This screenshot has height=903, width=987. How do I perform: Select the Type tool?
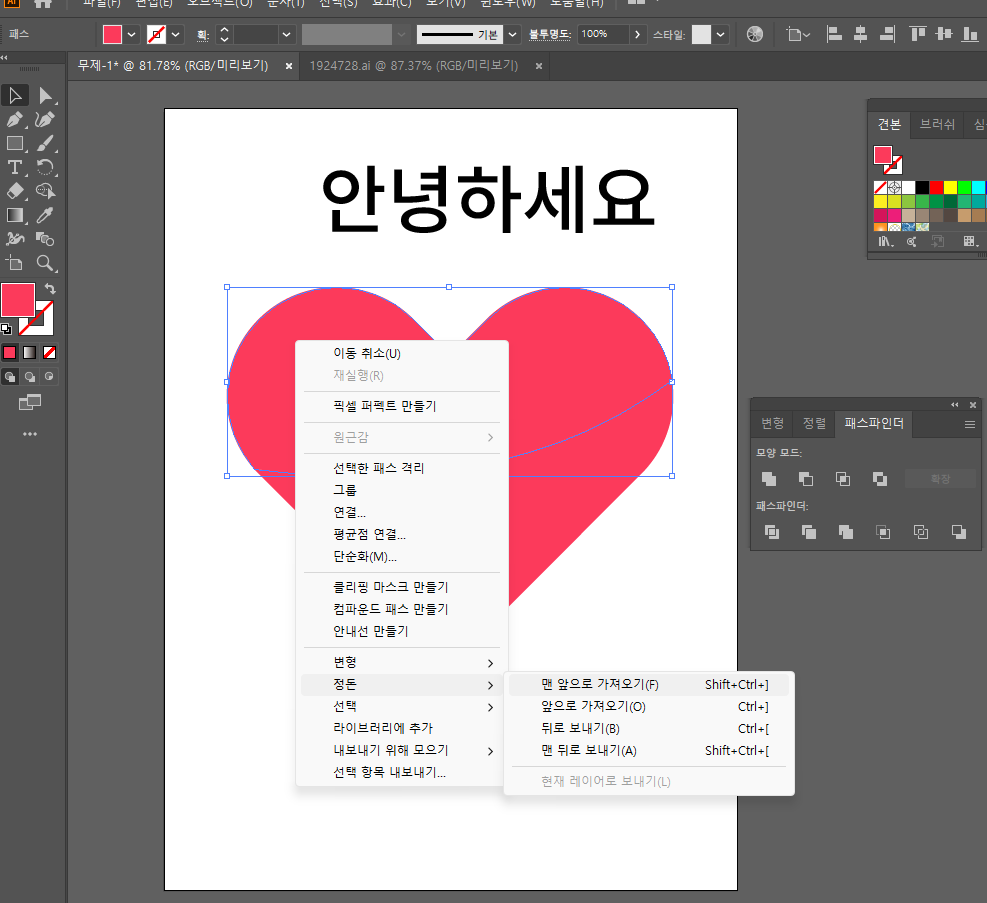[14, 166]
